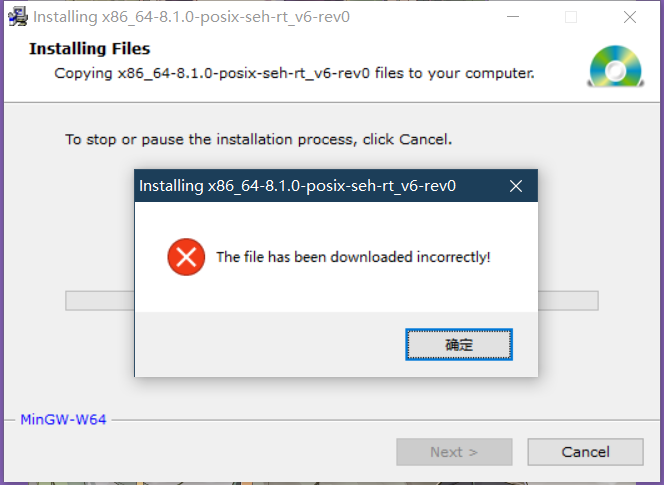Click the CD disc icon in the header
Screen dimensions: 664x485
click(x=616, y=67)
